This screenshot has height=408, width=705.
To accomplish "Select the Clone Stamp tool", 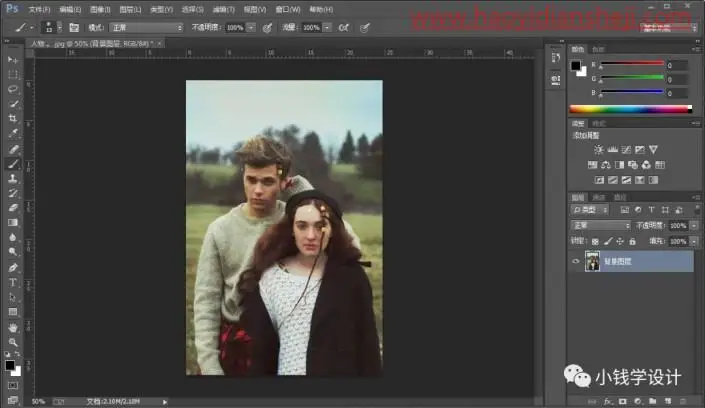I will [x=13, y=179].
